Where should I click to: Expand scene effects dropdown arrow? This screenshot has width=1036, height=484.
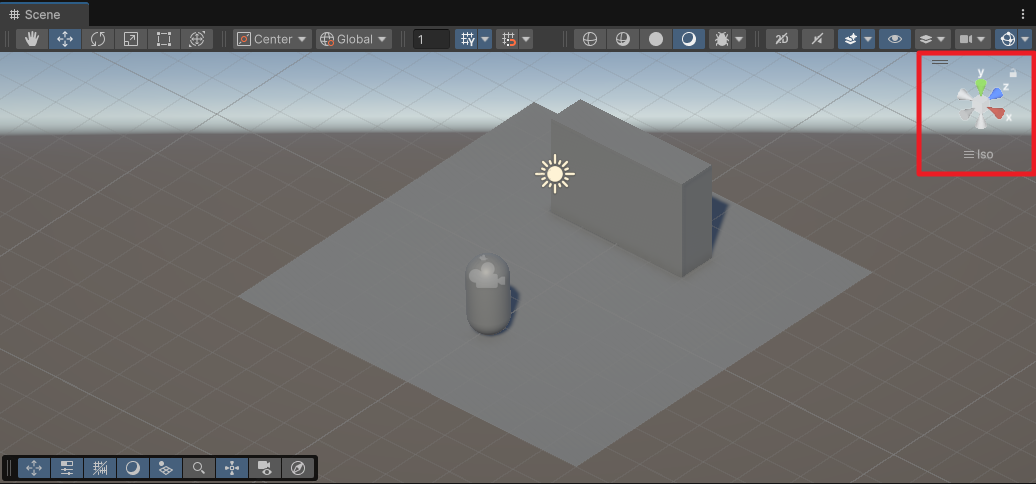[x=868, y=39]
